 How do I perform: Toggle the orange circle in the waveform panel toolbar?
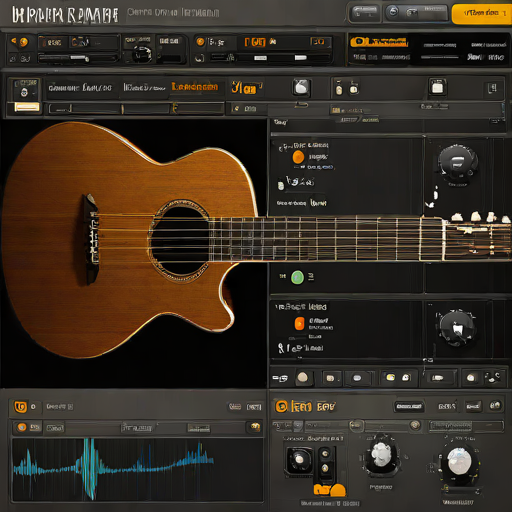pyautogui.click(x=22, y=427)
